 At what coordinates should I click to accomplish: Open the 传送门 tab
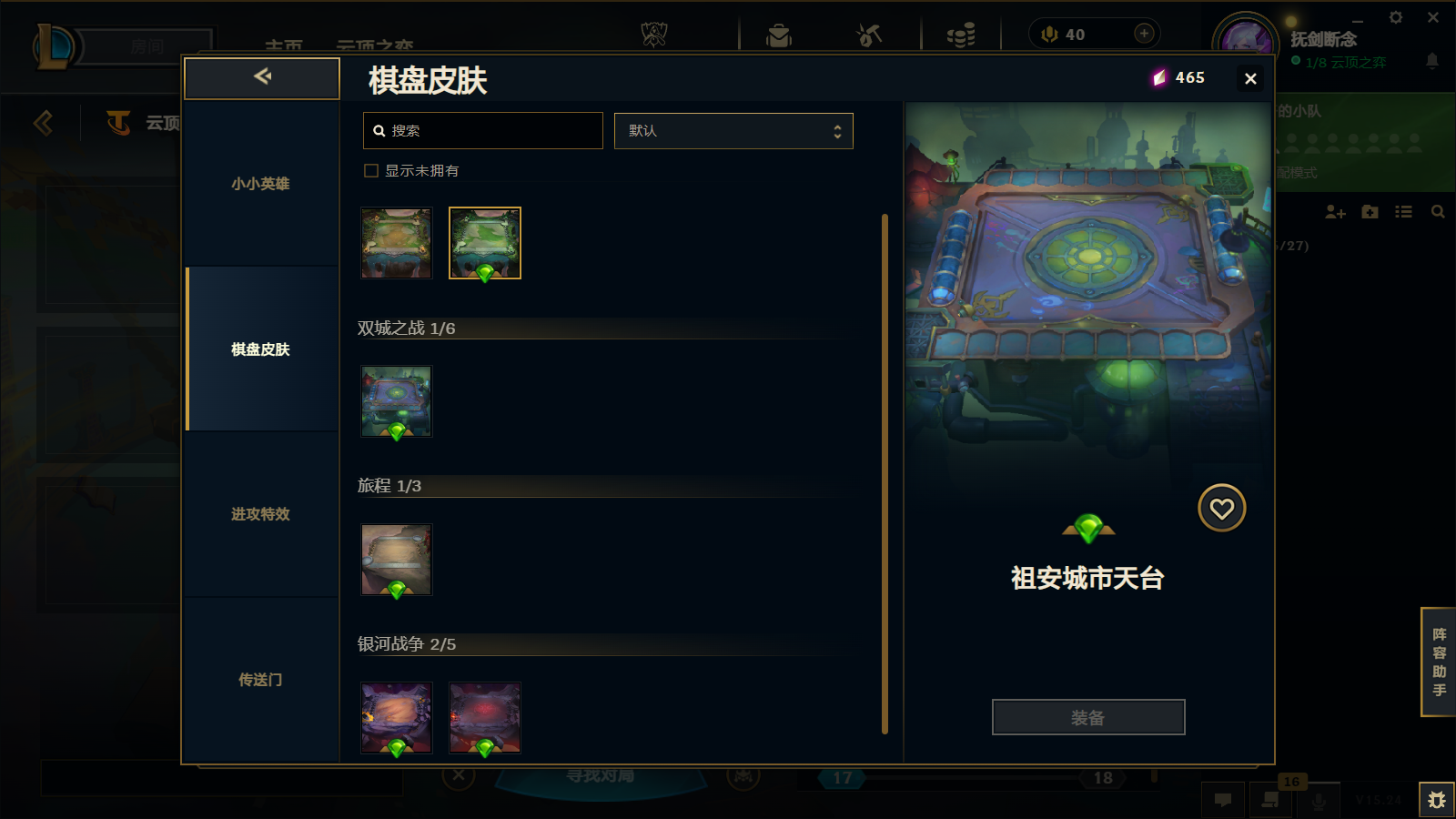tap(261, 680)
